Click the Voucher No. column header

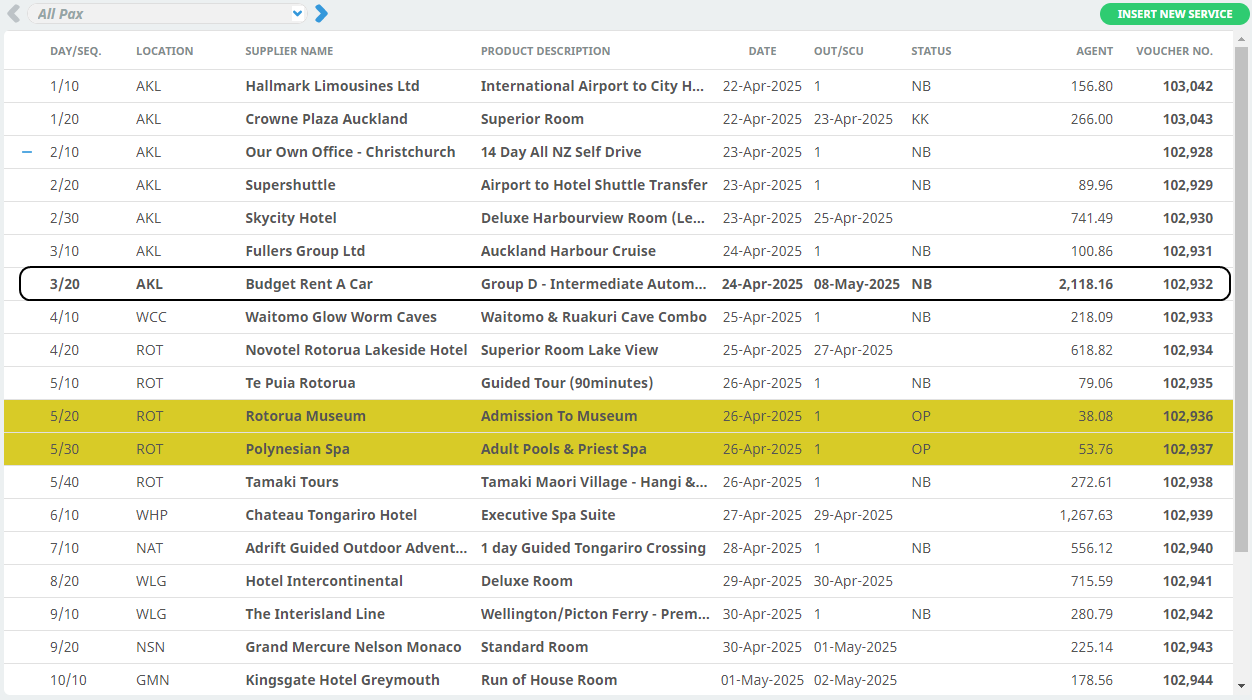click(1174, 51)
